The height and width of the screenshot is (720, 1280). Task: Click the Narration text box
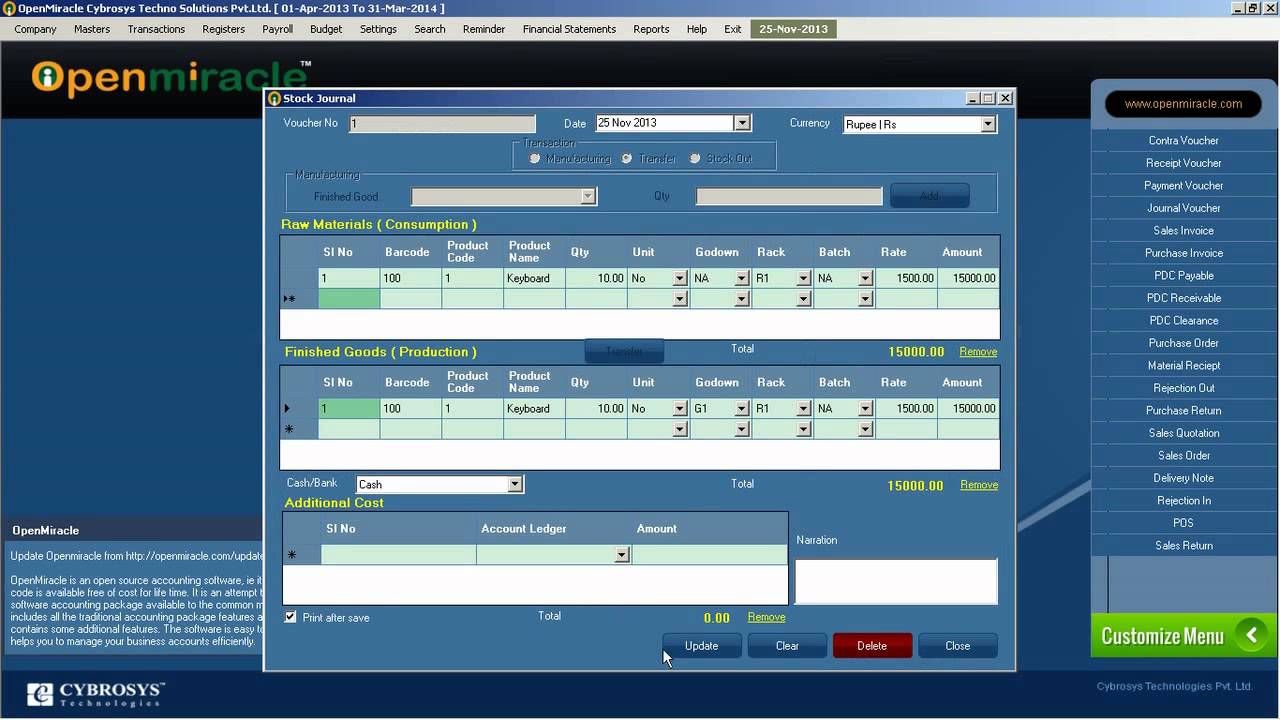coord(896,581)
